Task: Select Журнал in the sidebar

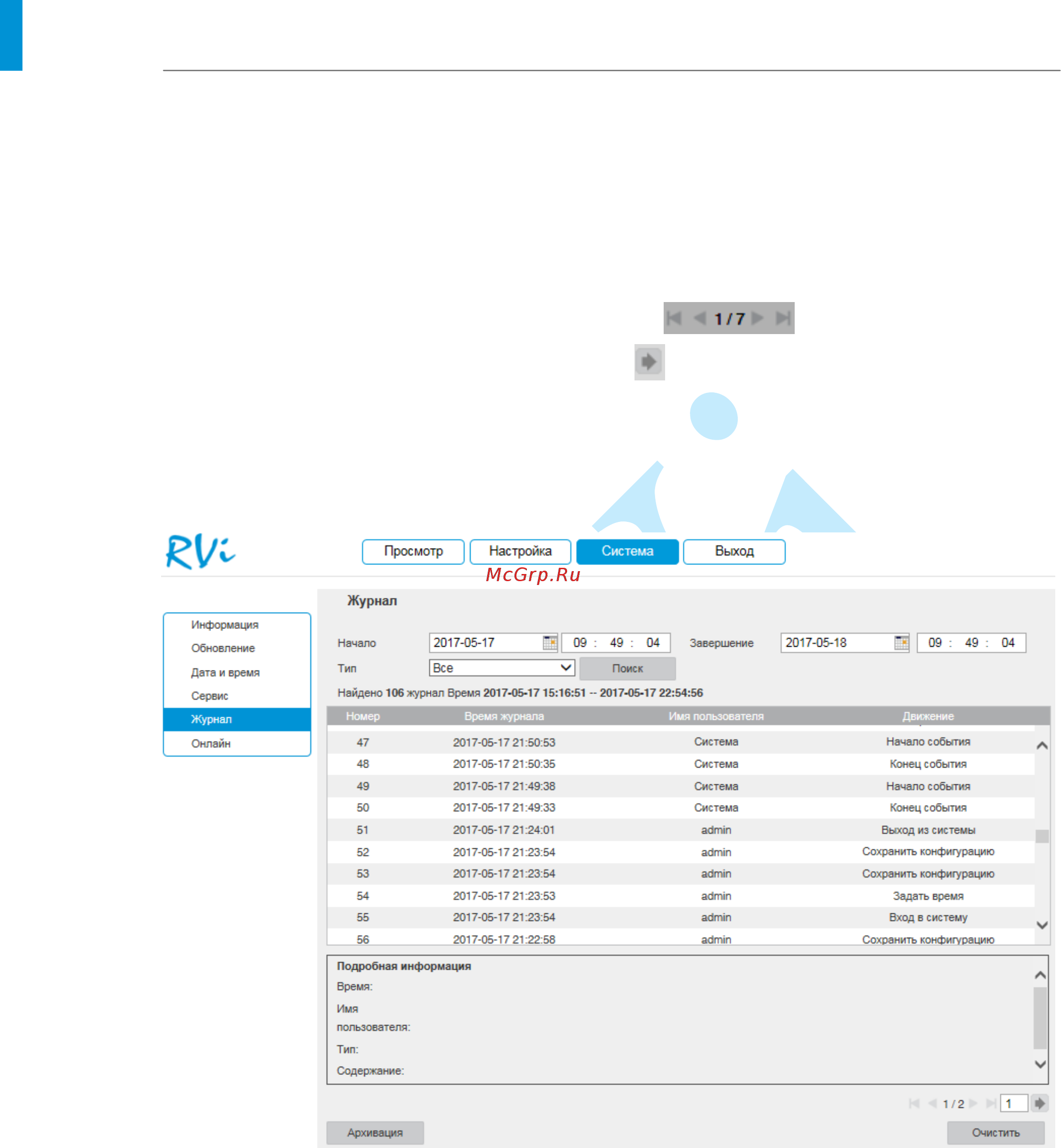Action: [x=237, y=719]
